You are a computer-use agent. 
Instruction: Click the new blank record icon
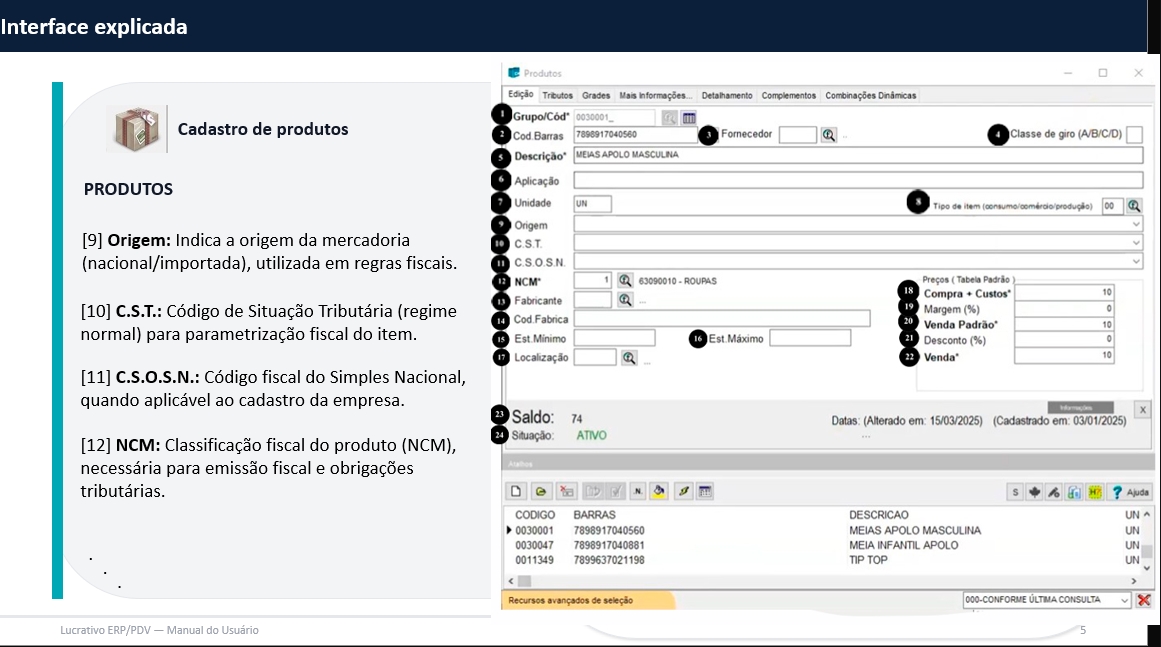[517, 491]
